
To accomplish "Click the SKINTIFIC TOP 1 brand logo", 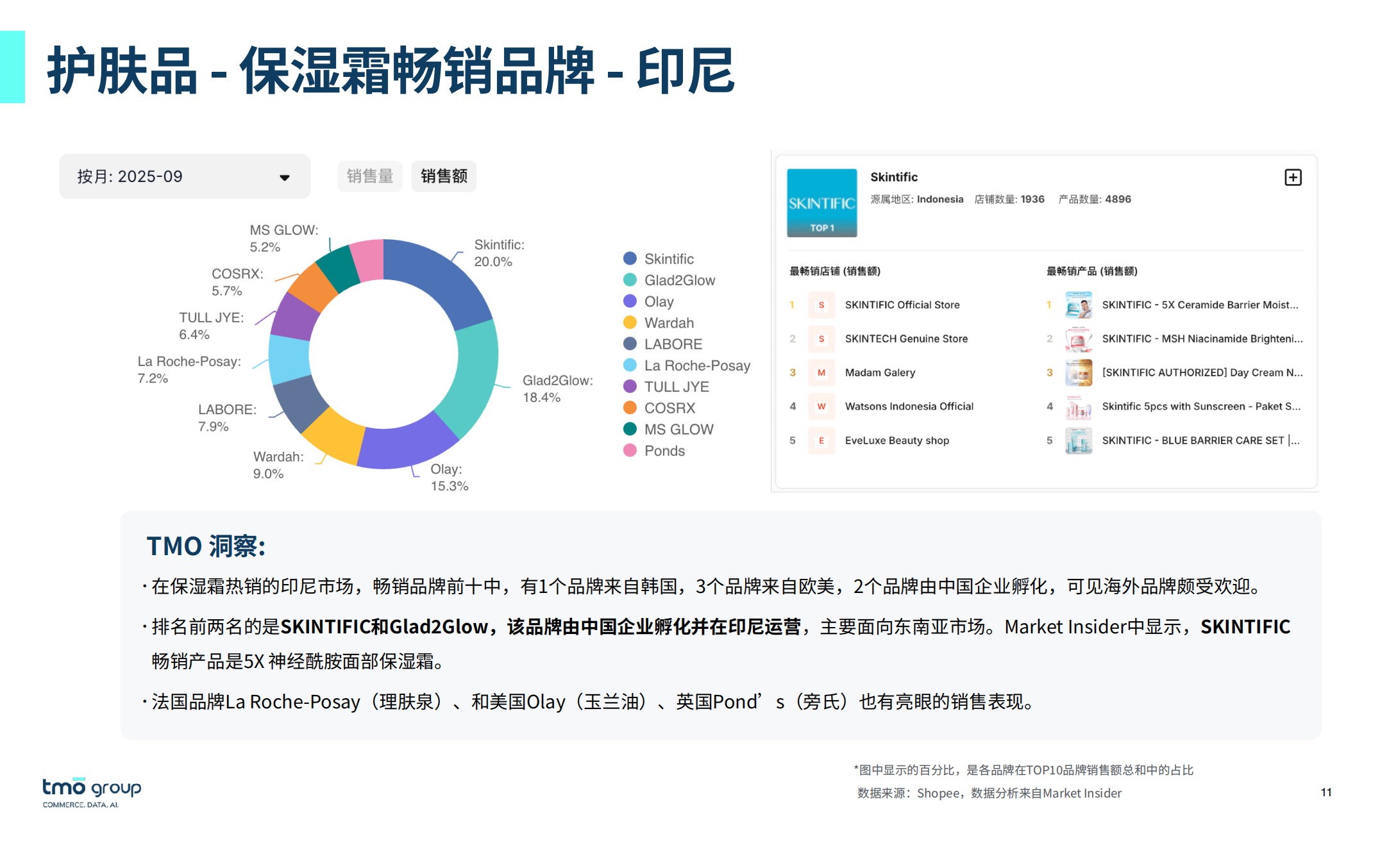I will coord(821,203).
